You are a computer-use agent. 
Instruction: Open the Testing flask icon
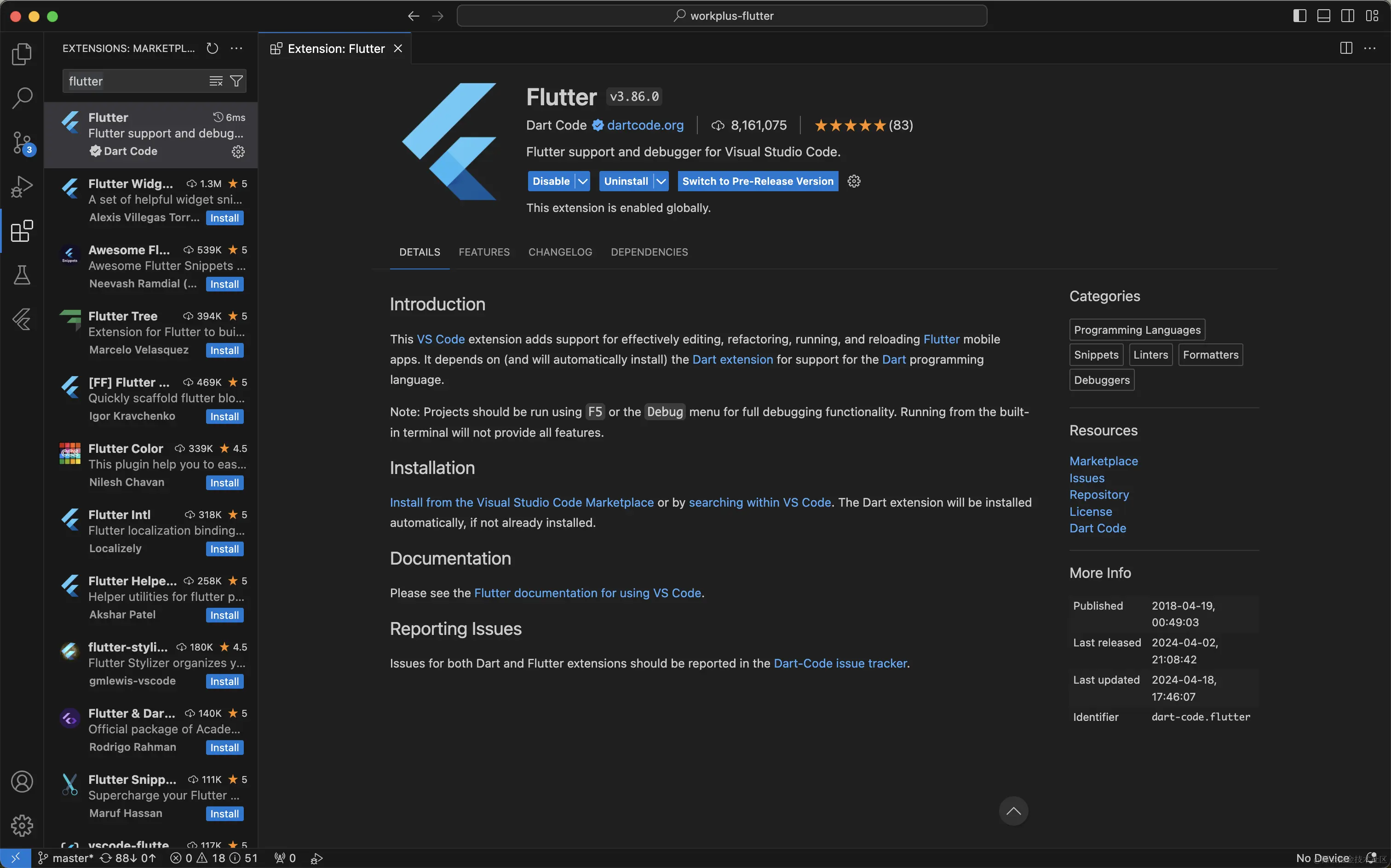pos(22,275)
